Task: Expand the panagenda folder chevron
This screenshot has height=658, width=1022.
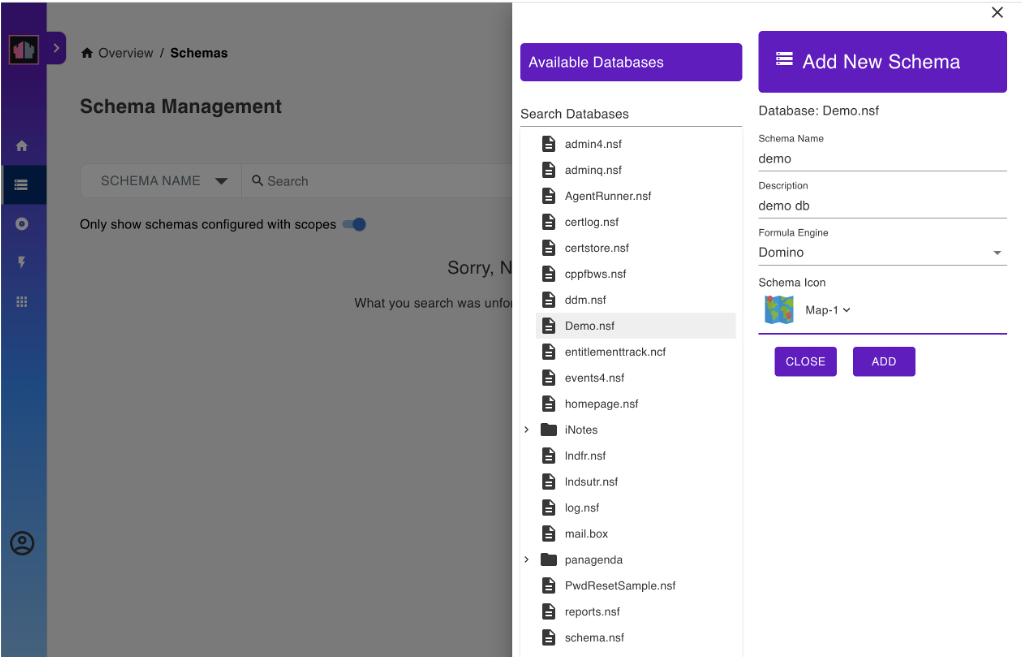Action: 527,560
